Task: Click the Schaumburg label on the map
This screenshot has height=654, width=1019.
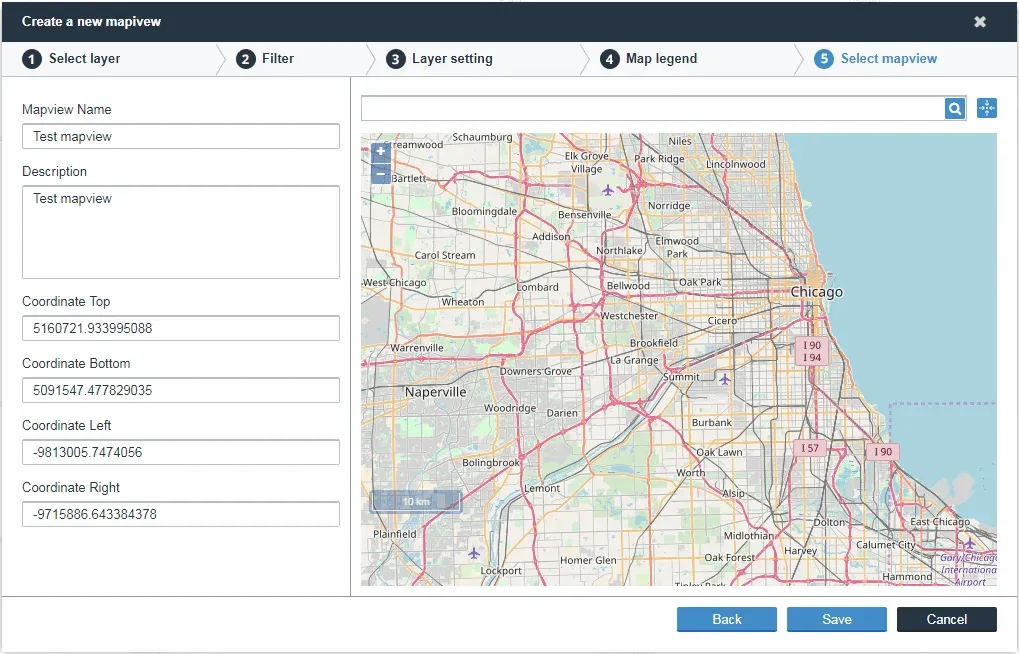Action: coord(482,137)
